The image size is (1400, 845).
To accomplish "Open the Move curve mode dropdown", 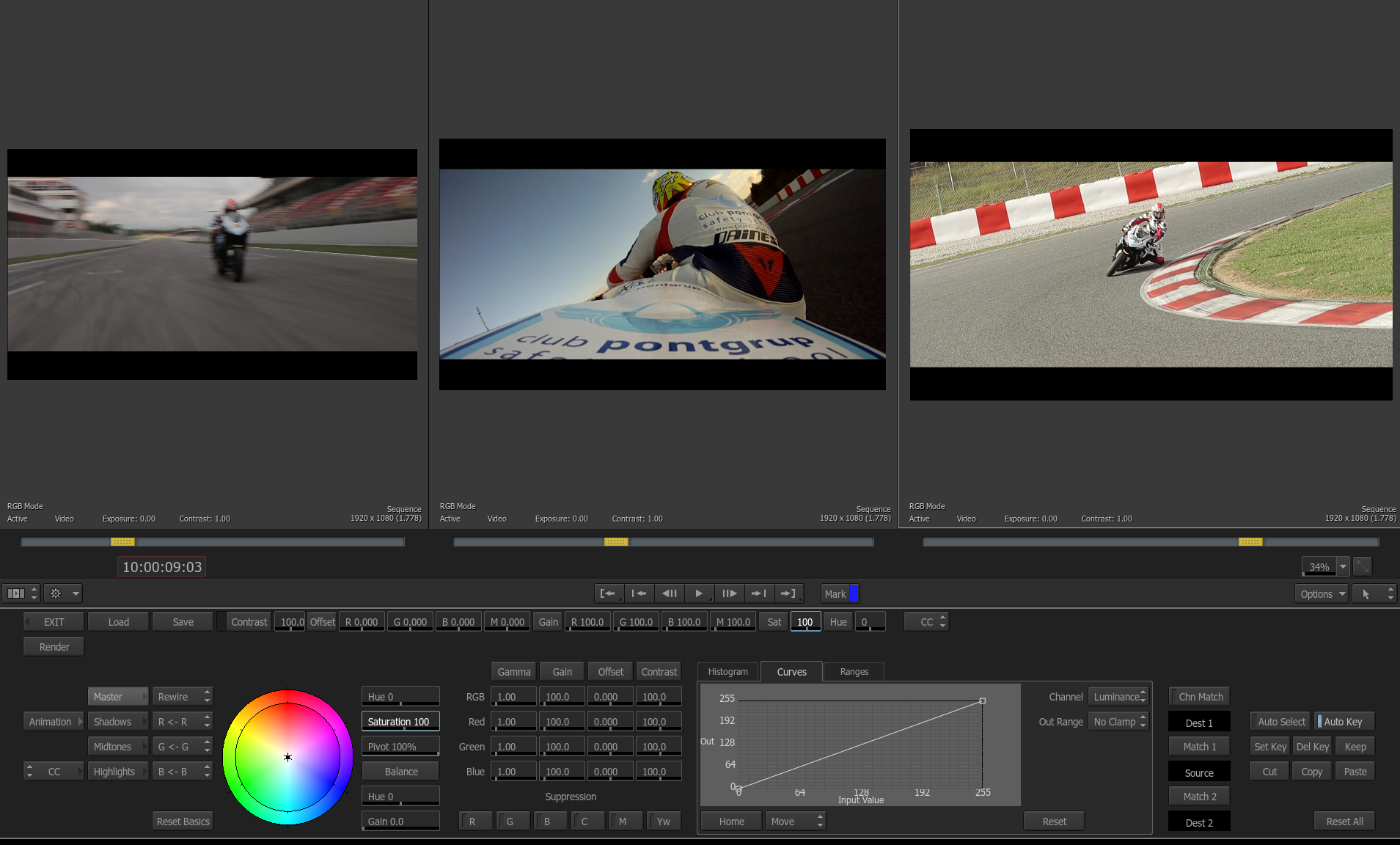I will coord(796,822).
